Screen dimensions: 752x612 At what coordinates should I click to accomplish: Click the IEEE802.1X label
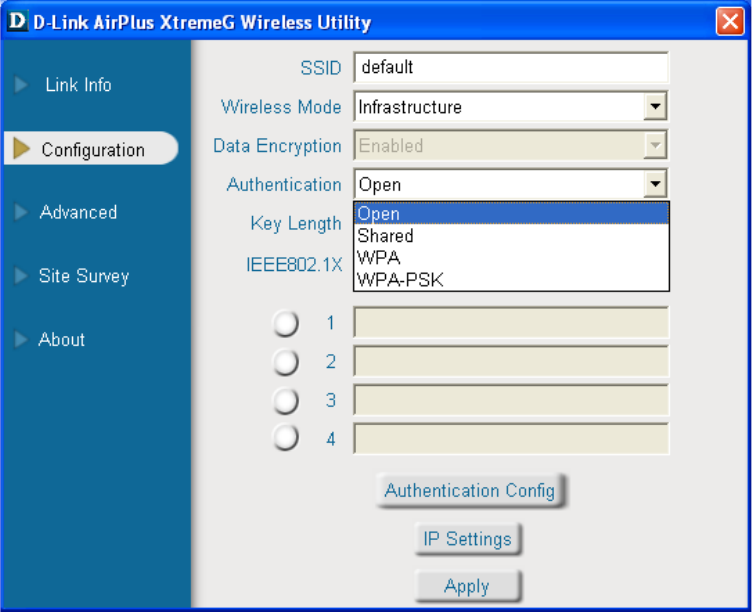coord(294,264)
